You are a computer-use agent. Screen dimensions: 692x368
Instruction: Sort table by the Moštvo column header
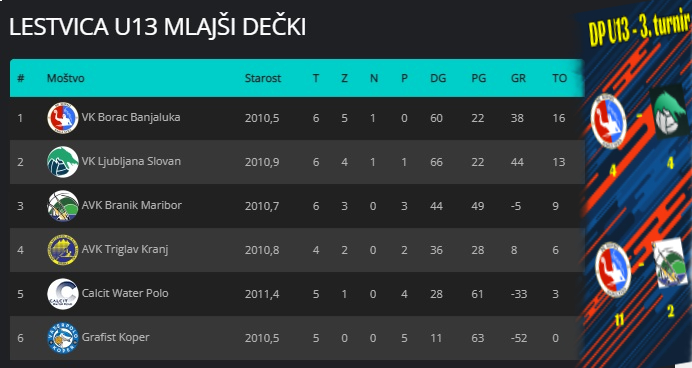[65, 78]
